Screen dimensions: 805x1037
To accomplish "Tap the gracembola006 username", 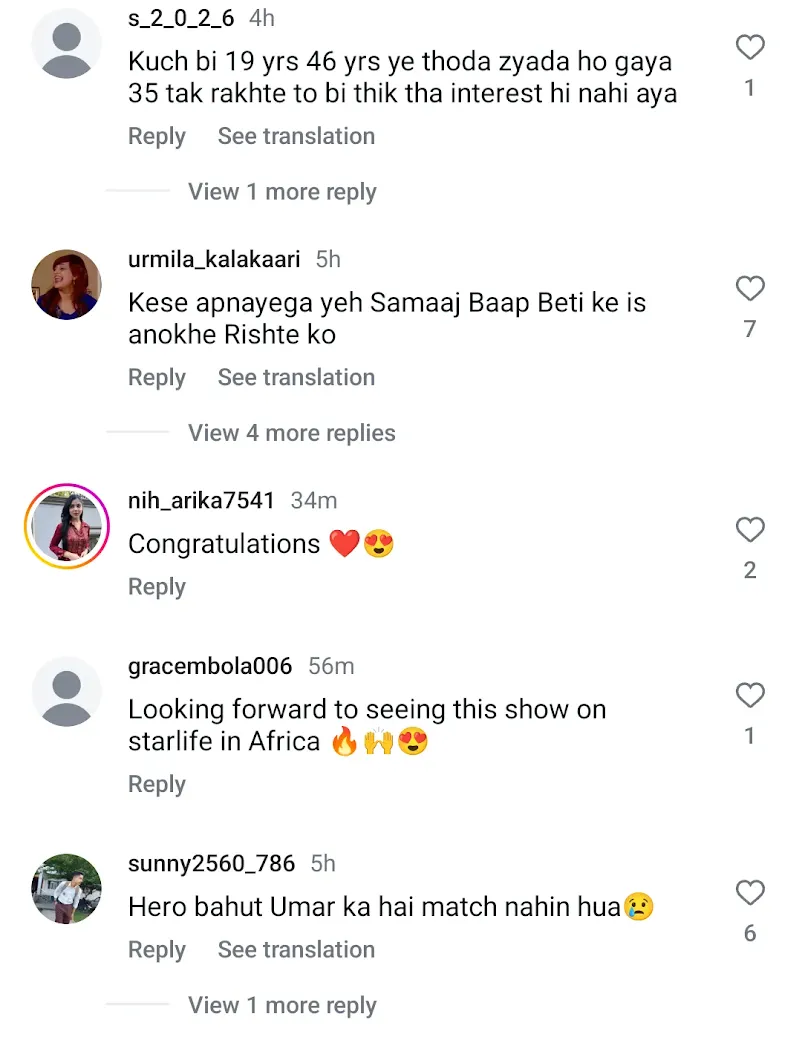I will [x=210, y=666].
